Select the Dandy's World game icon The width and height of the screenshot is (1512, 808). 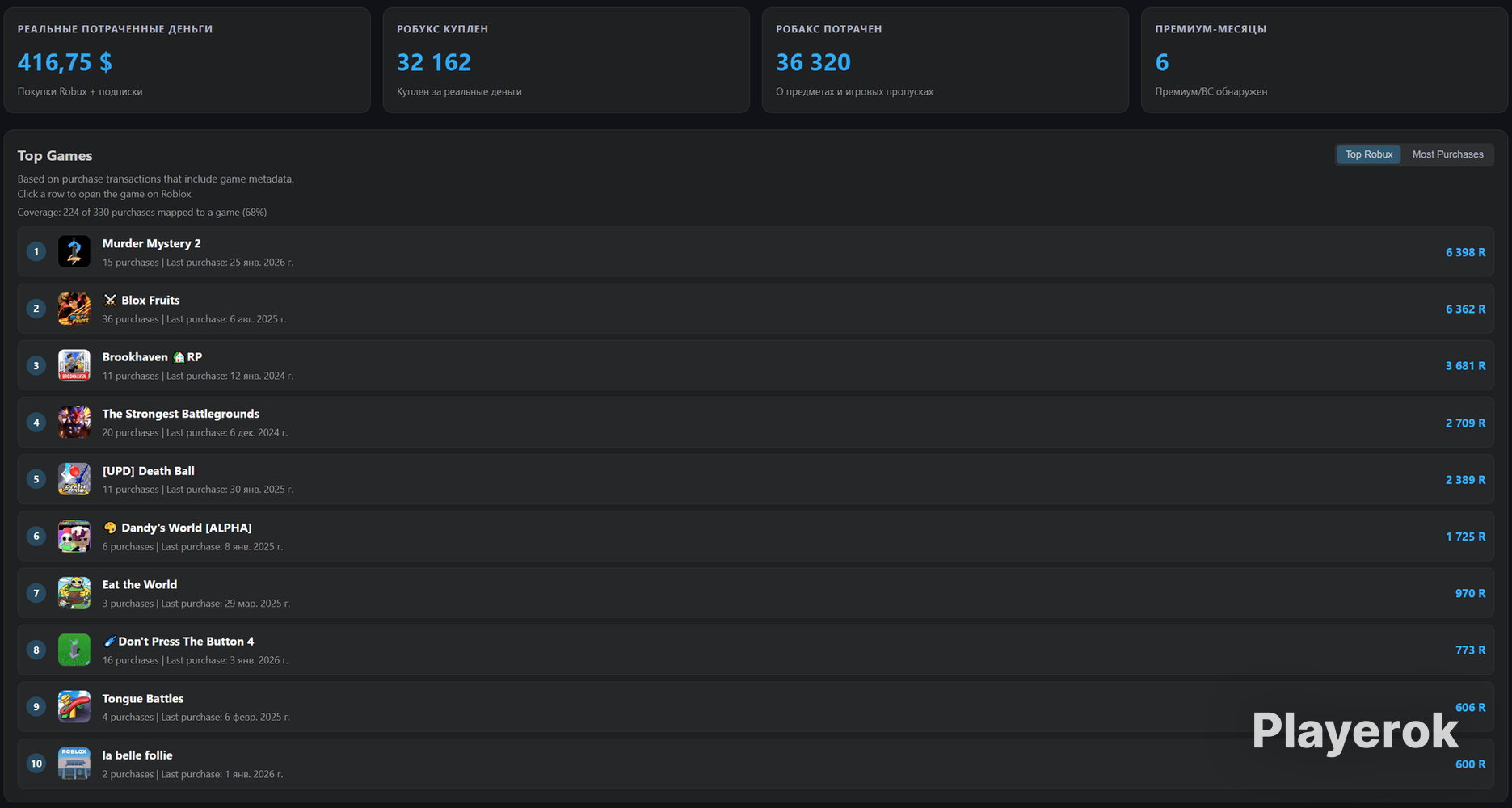[x=74, y=537]
